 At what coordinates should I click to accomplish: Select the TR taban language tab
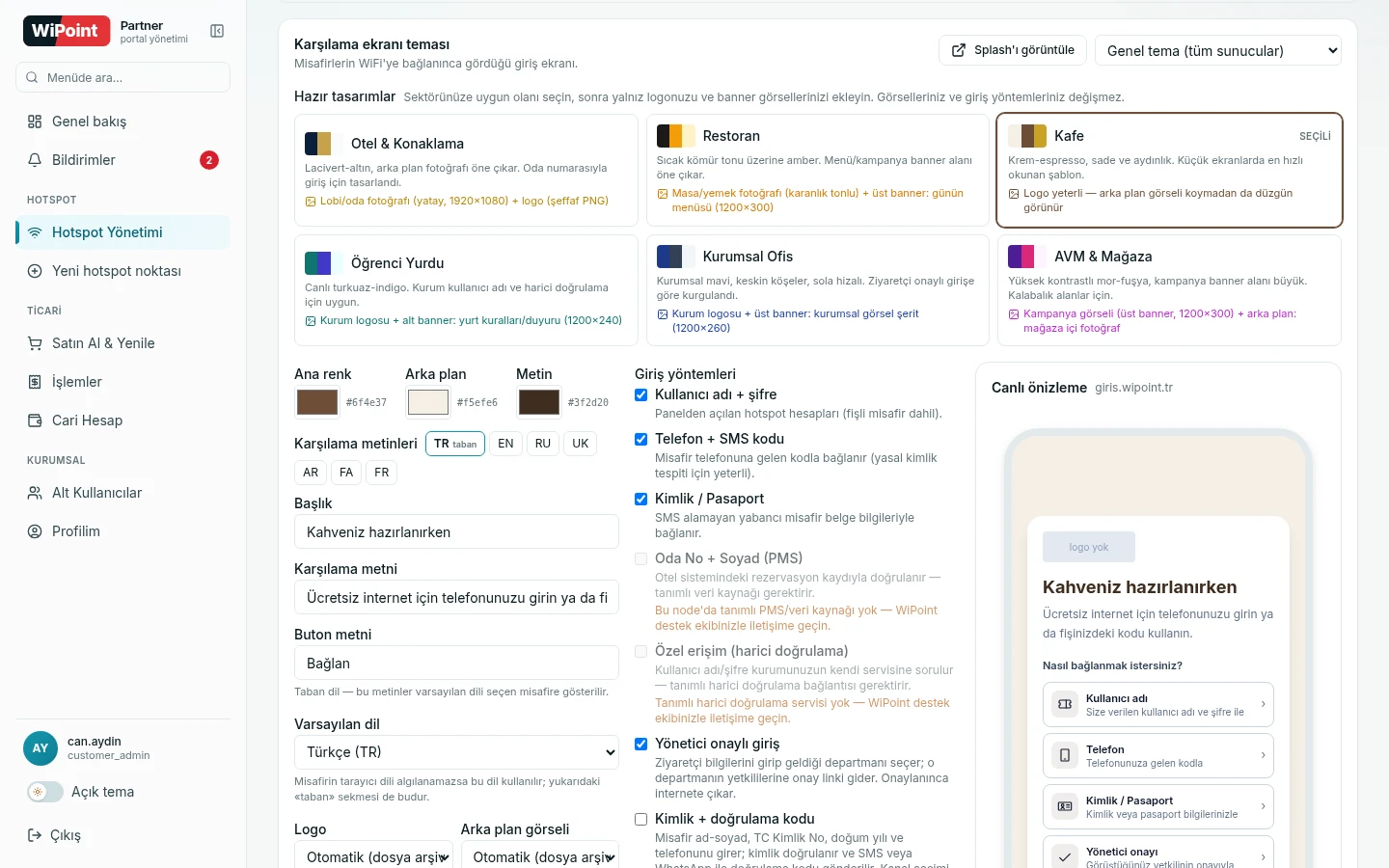coord(455,444)
